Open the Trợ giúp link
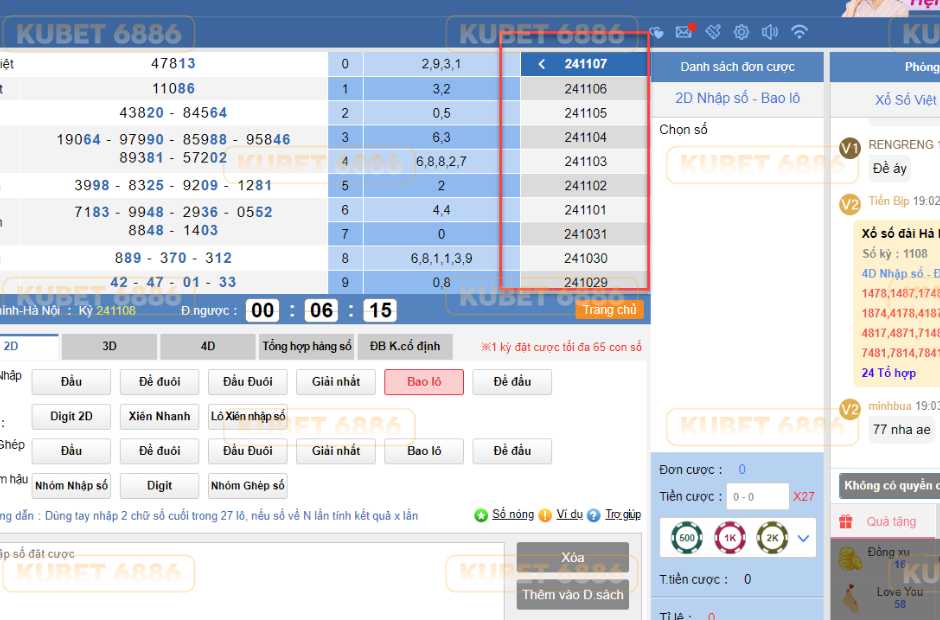 tap(623, 514)
